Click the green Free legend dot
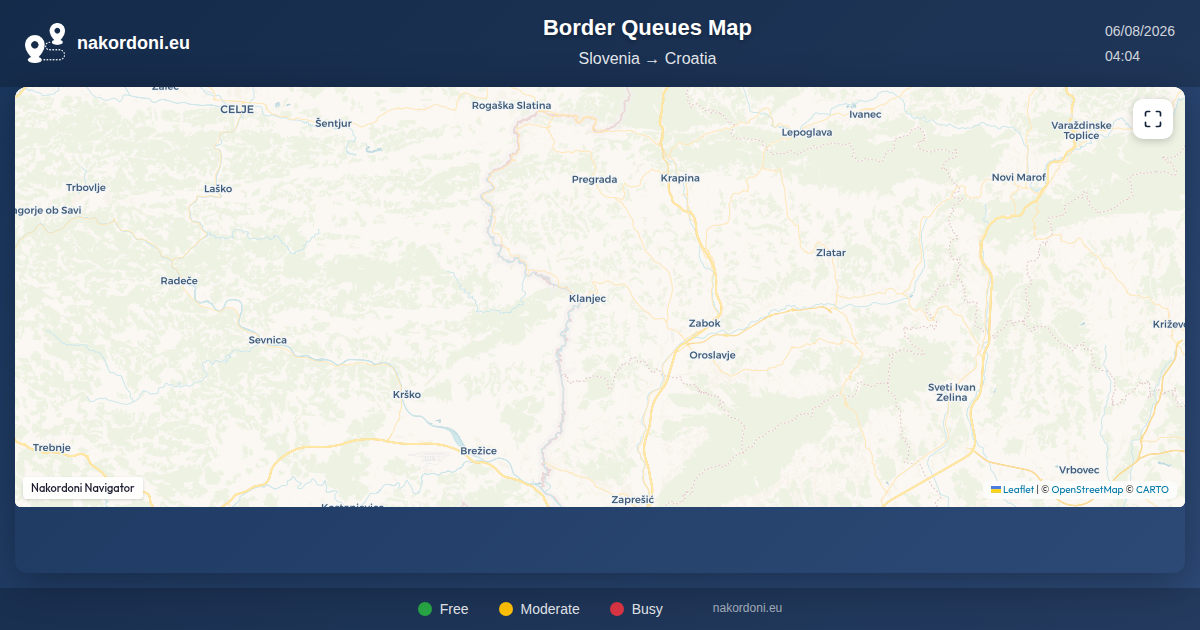Screen dimensions: 1200x630 click(x=425, y=609)
